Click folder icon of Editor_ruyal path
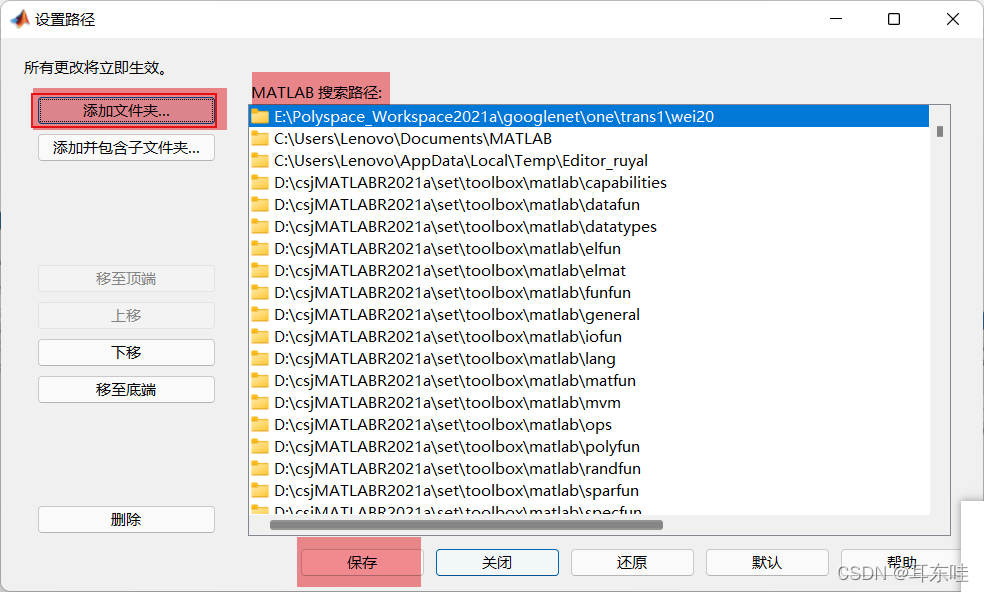The height and width of the screenshot is (592, 984). point(260,161)
